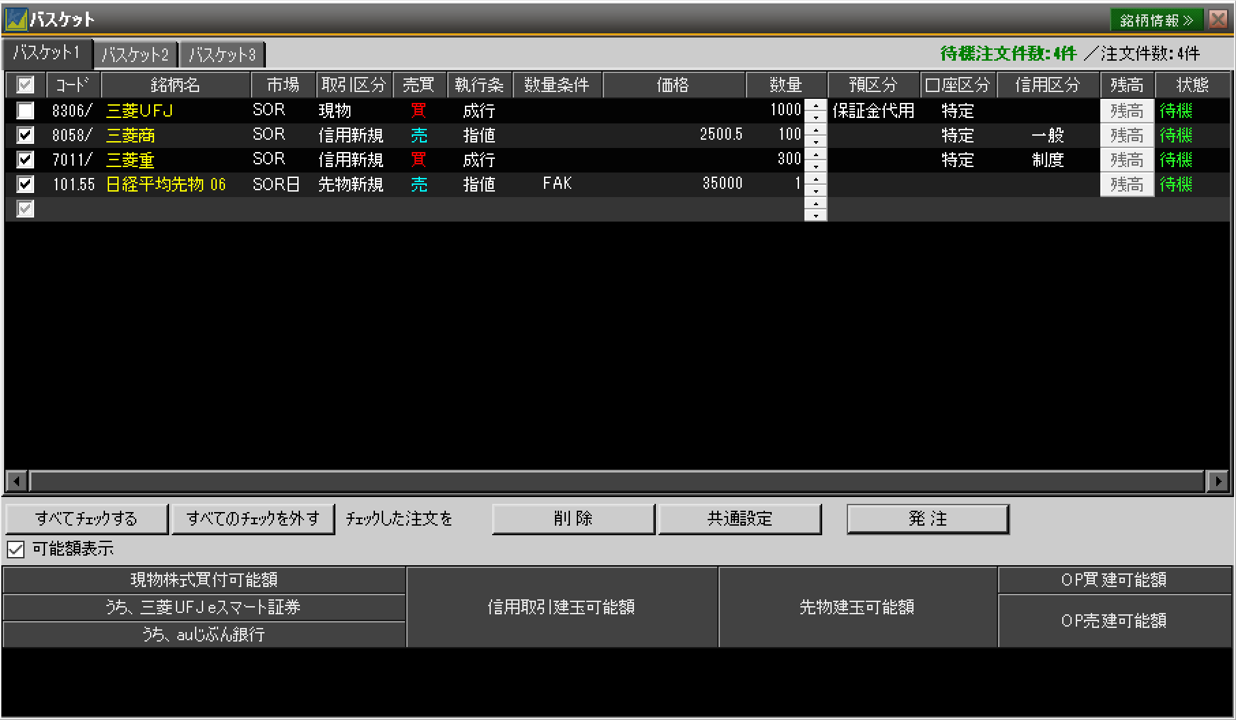Click 残高 button for 三菱商 row
Viewport: 1236px width, 720px height.
pos(1127,135)
